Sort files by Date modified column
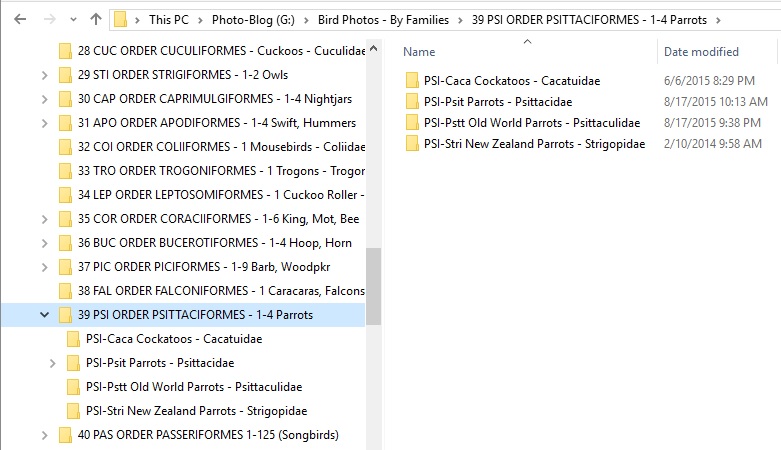Viewport: 781px width, 450px height. tap(701, 52)
